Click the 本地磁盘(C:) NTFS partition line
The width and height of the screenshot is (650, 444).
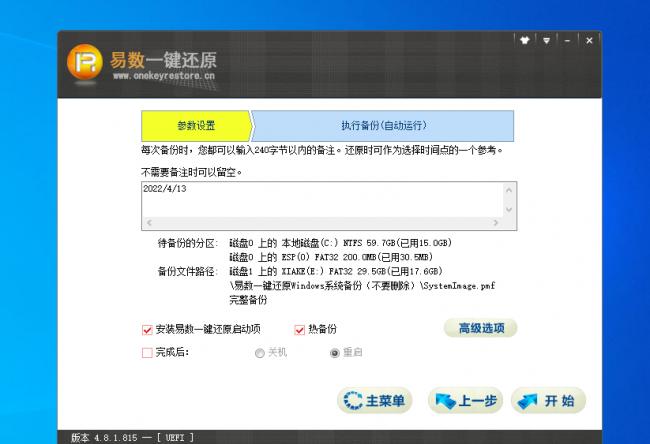tap(340, 243)
